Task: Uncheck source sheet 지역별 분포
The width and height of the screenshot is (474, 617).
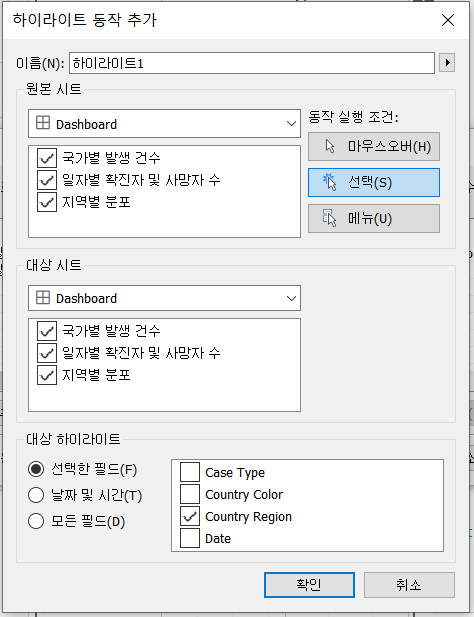Action: click(x=47, y=202)
